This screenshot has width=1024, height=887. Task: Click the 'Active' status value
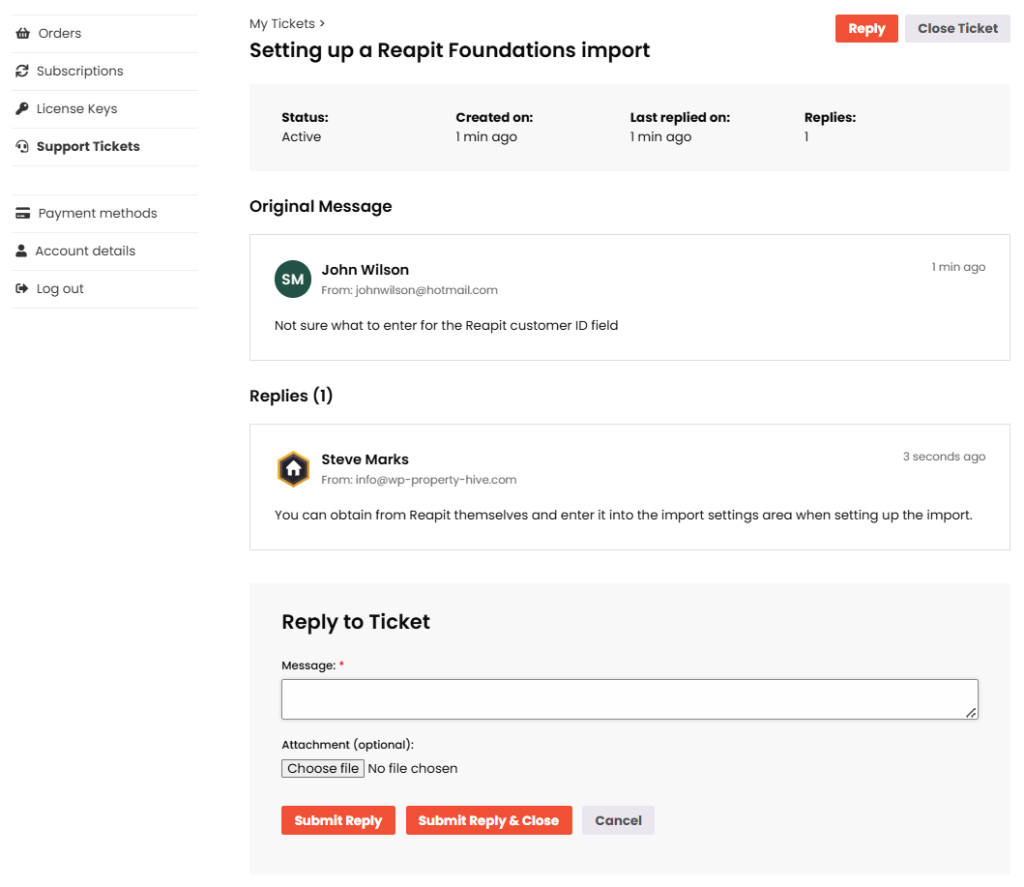[301, 137]
